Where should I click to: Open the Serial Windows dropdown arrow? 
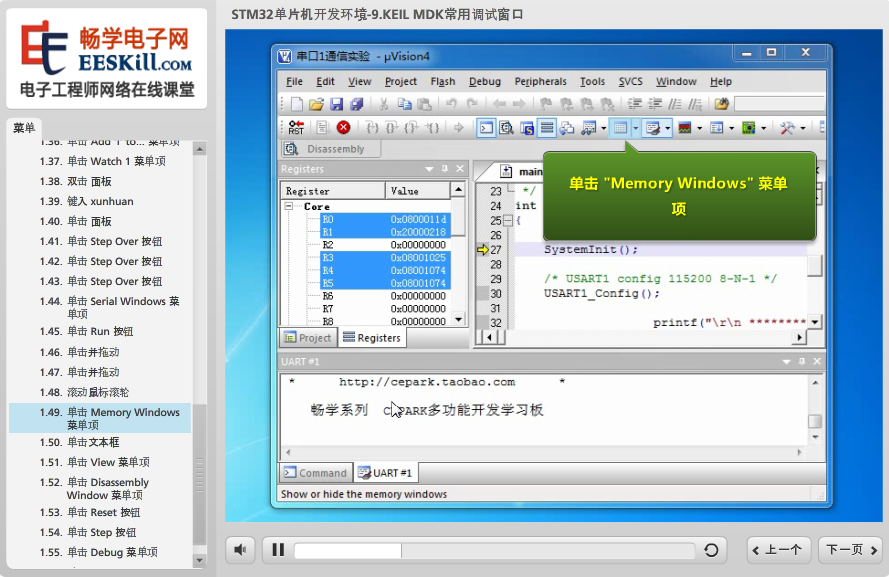tap(667, 128)
